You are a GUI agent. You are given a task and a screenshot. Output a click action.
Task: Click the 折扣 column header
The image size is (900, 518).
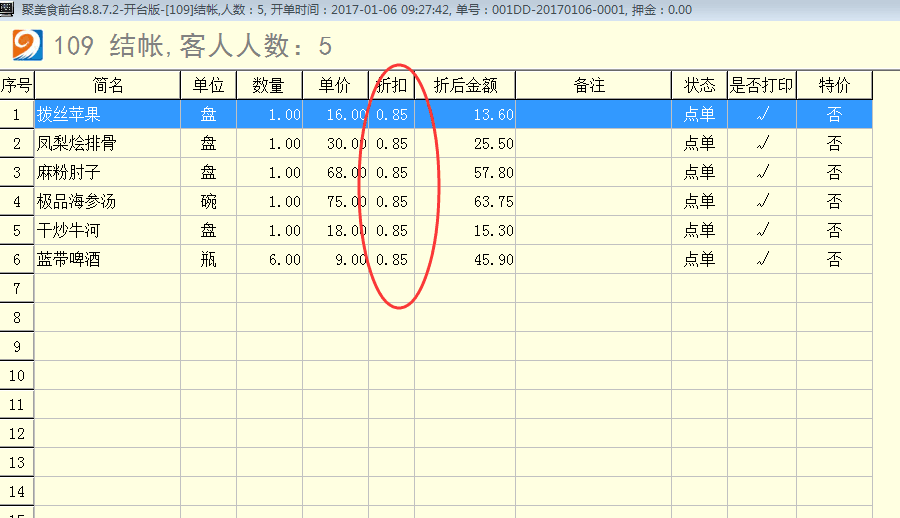point(391,85)
